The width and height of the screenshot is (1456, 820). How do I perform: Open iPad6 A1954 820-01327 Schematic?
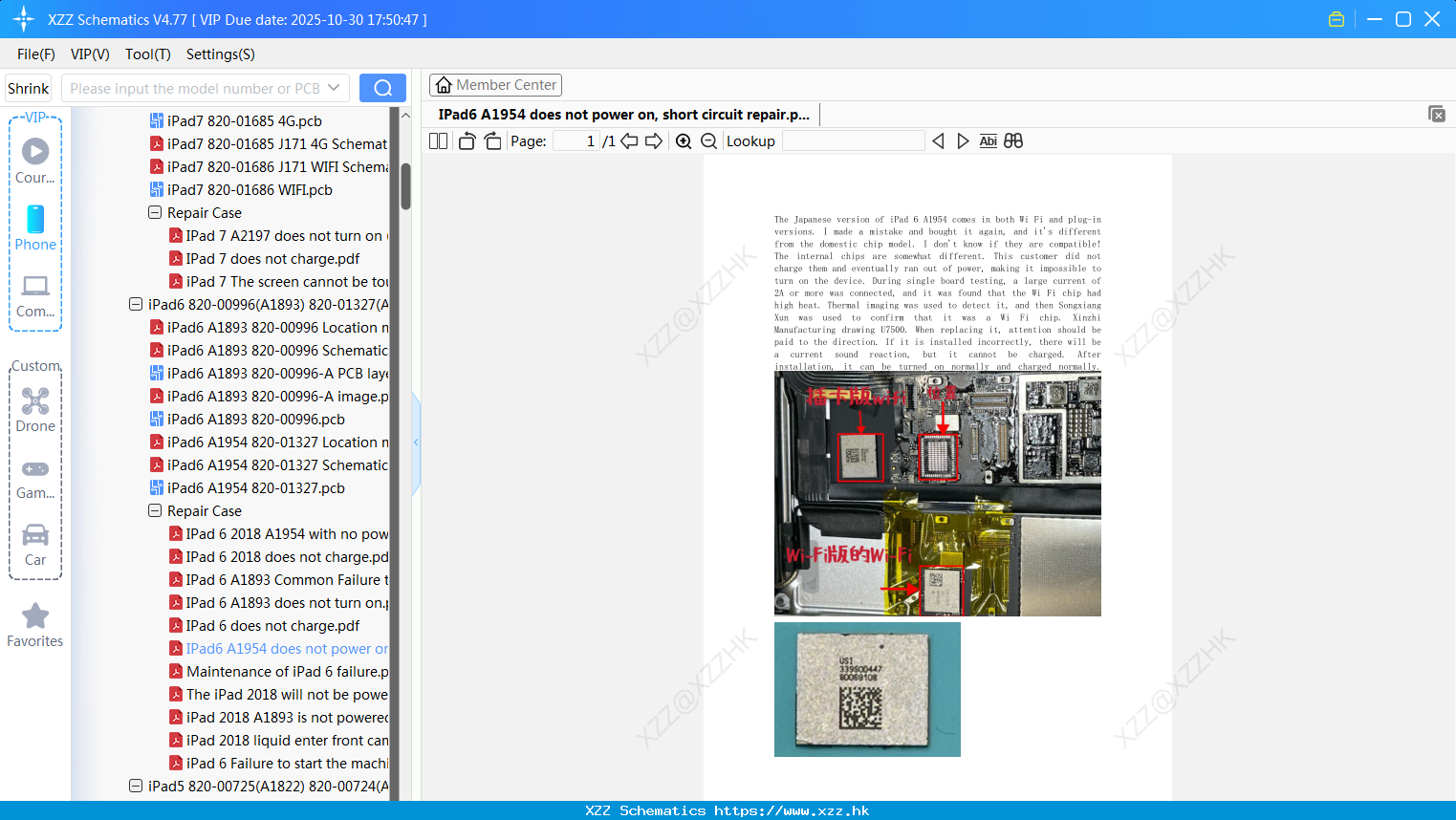(x=269, y=464)
